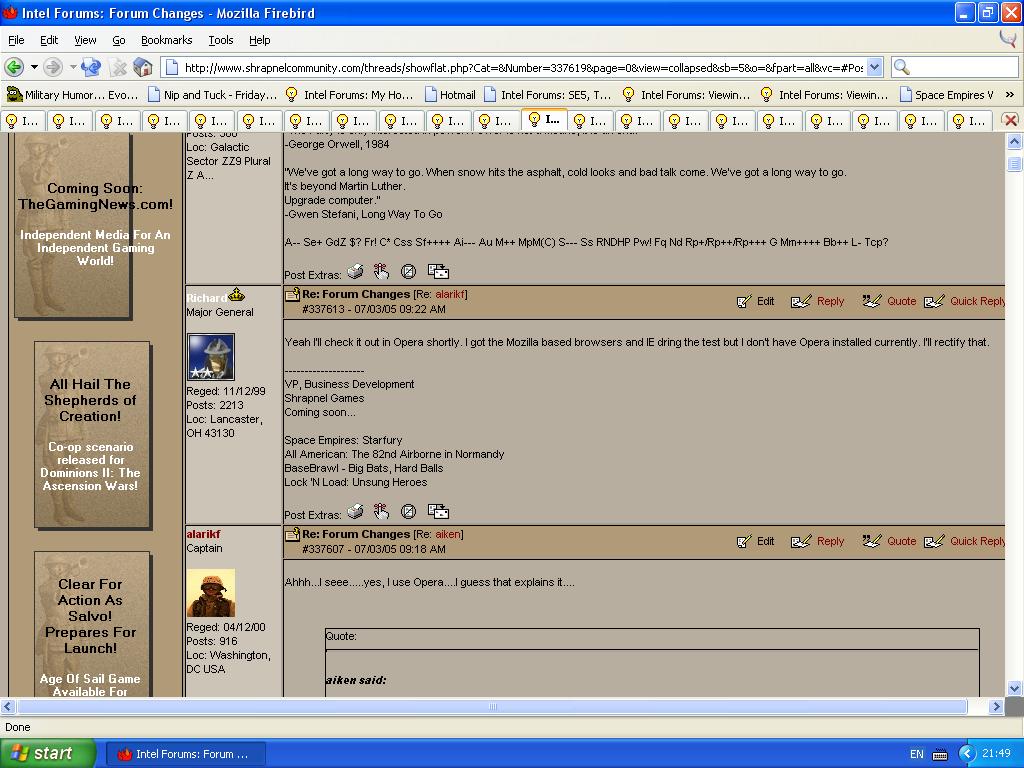Open the Tools menu
Screen dimensions: 1024x768
tap(220, 40)
